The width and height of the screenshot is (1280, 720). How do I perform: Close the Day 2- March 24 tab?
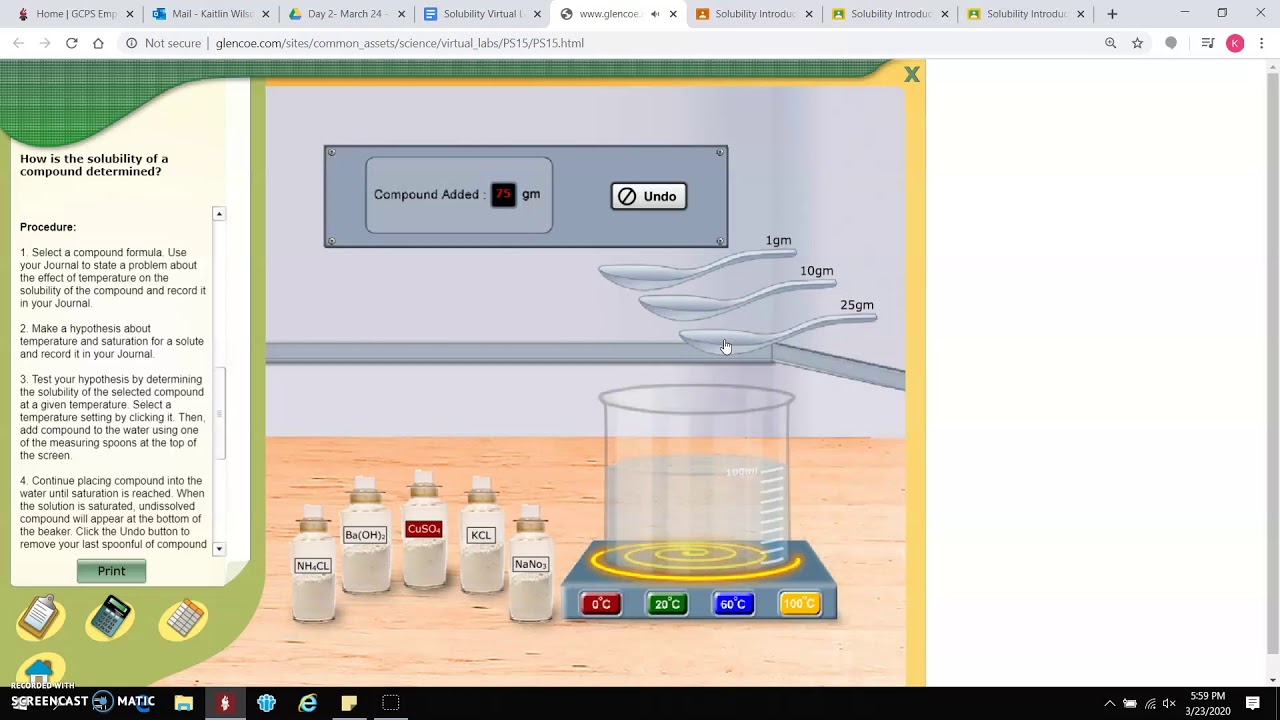[x=402, y=14]
